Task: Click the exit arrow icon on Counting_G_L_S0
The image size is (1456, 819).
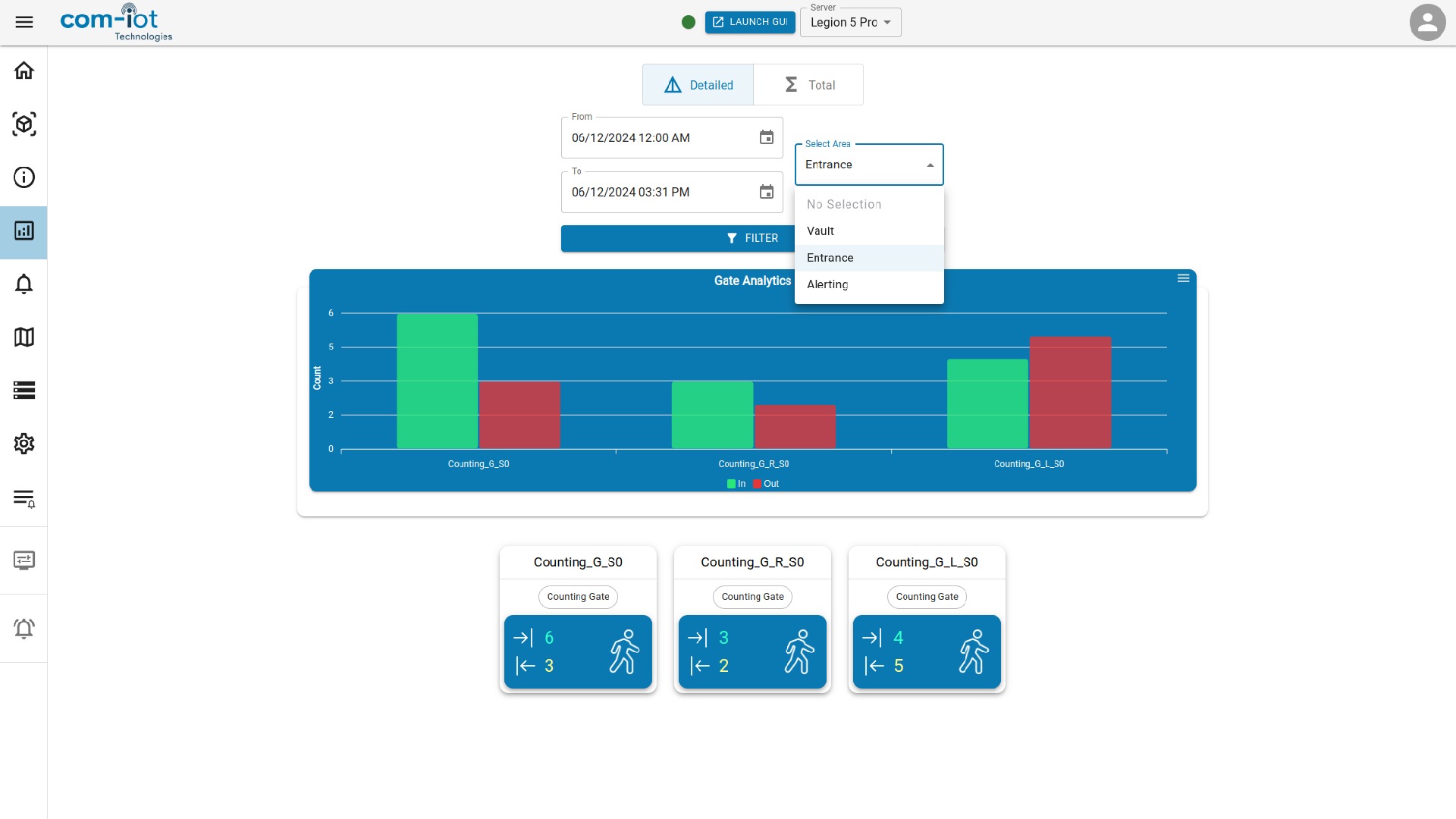Action: pyautogui.click(x=874, y=666)
